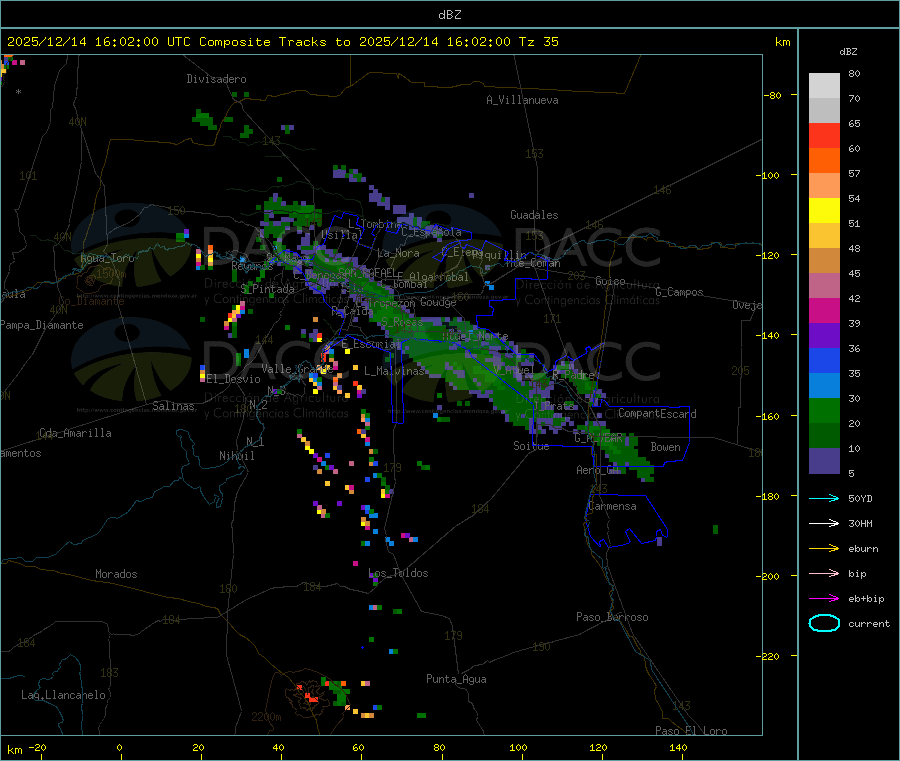The width and height of the screenshot is (900, 761).
Task: Select the red 60 dBZ color swatch
Action: pos(824,135)
